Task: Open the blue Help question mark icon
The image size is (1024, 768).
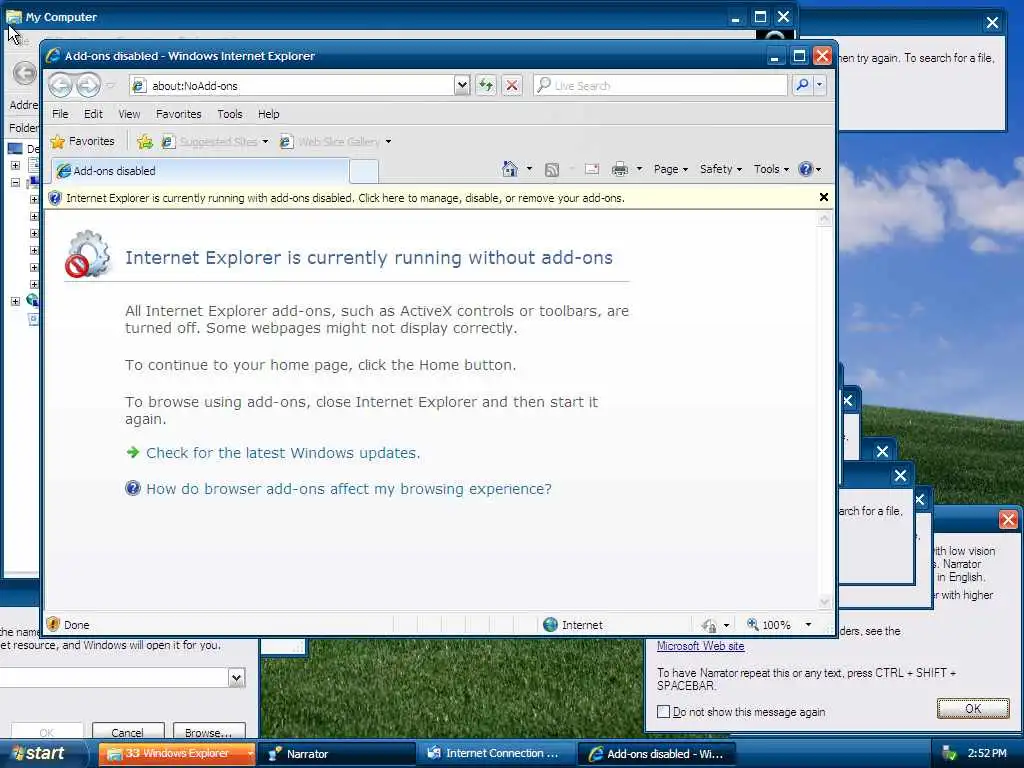Action: click(806, 169)
